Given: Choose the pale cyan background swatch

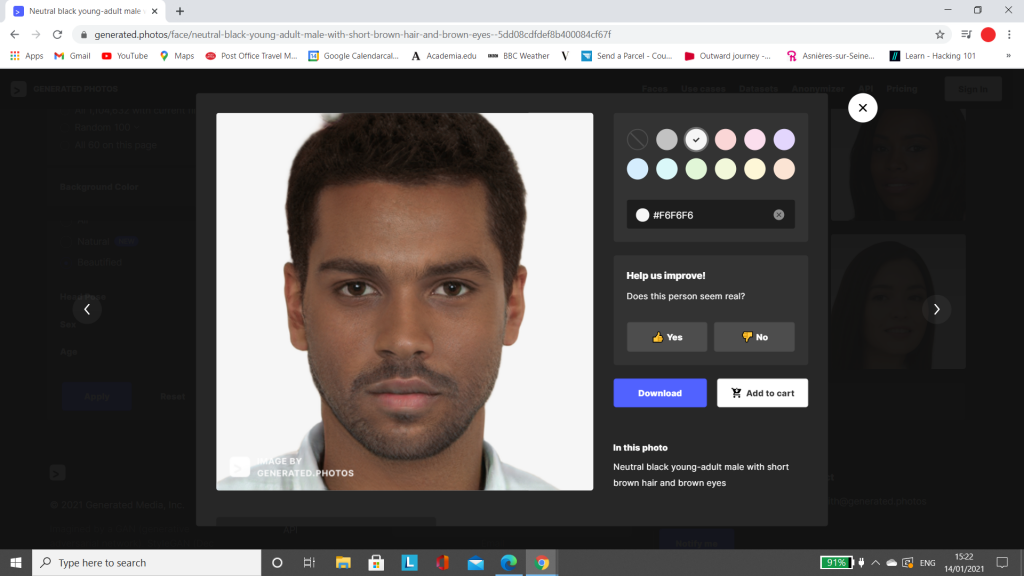Looking at the screenshot, I should click(667, 168).
